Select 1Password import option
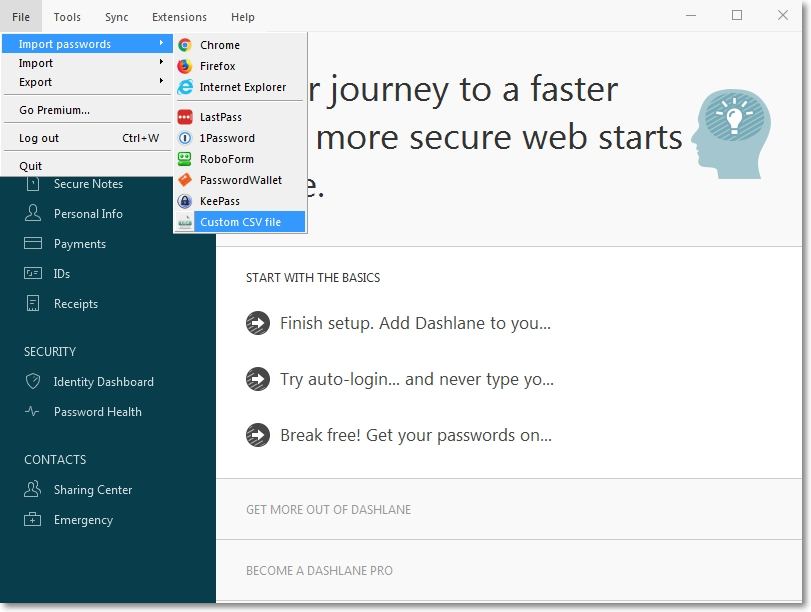 pyautogui.click(x=240, y=138)
